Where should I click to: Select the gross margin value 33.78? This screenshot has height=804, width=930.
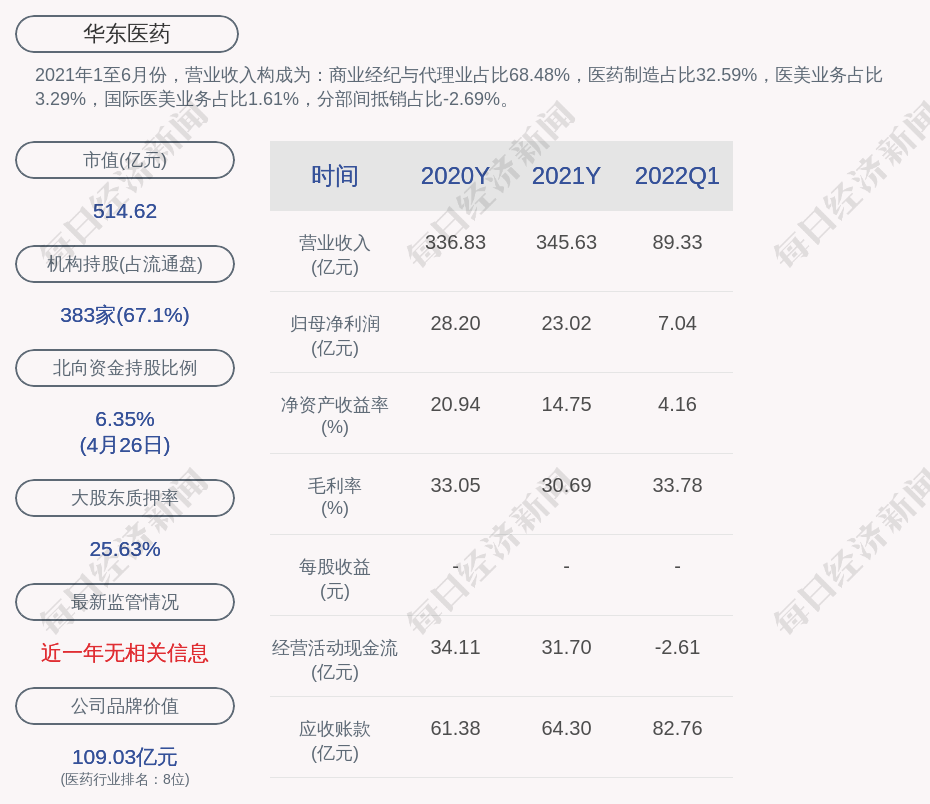(x=677, y=486)
